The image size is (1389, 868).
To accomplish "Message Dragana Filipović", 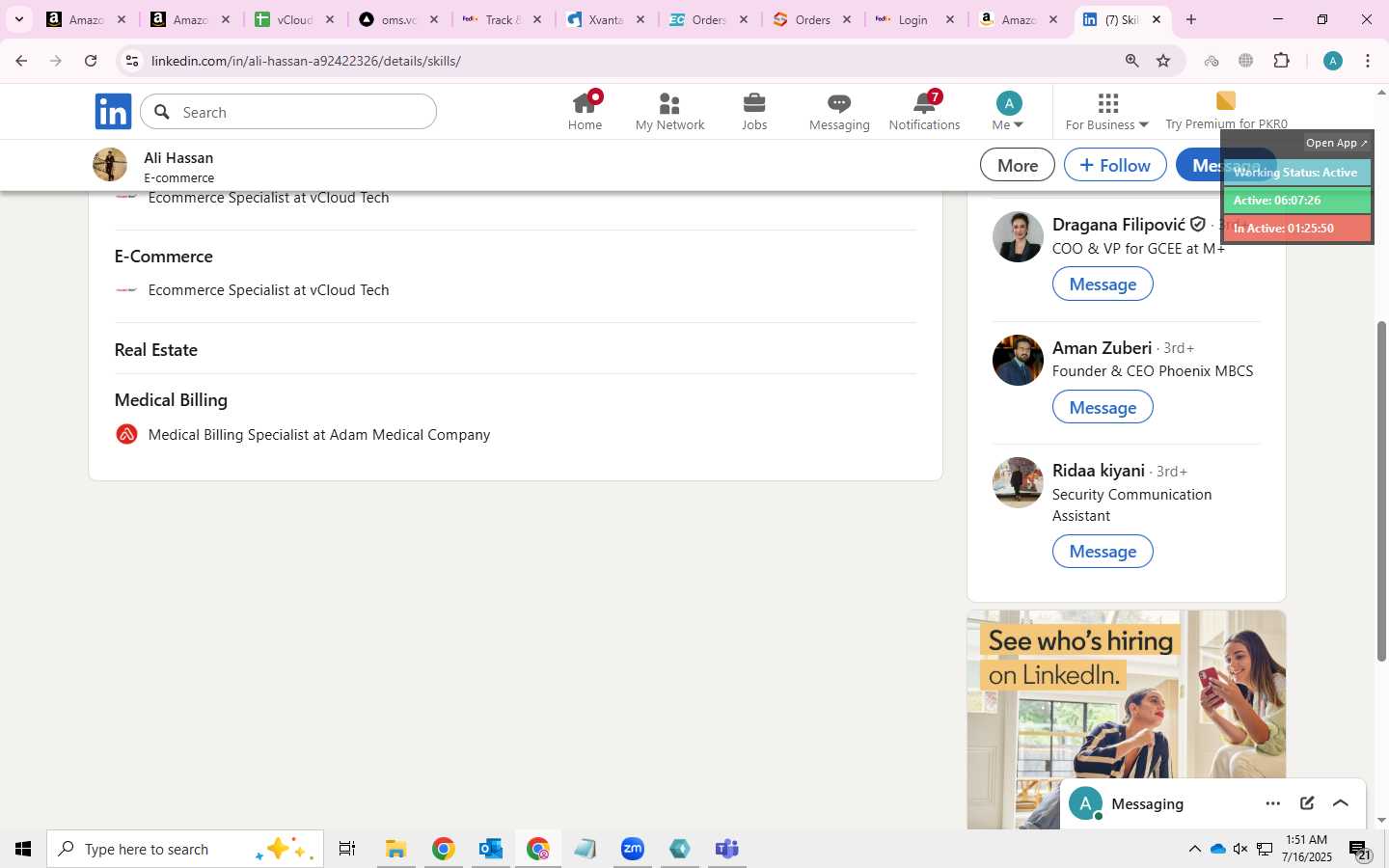I will click(x=1103, y=284).
